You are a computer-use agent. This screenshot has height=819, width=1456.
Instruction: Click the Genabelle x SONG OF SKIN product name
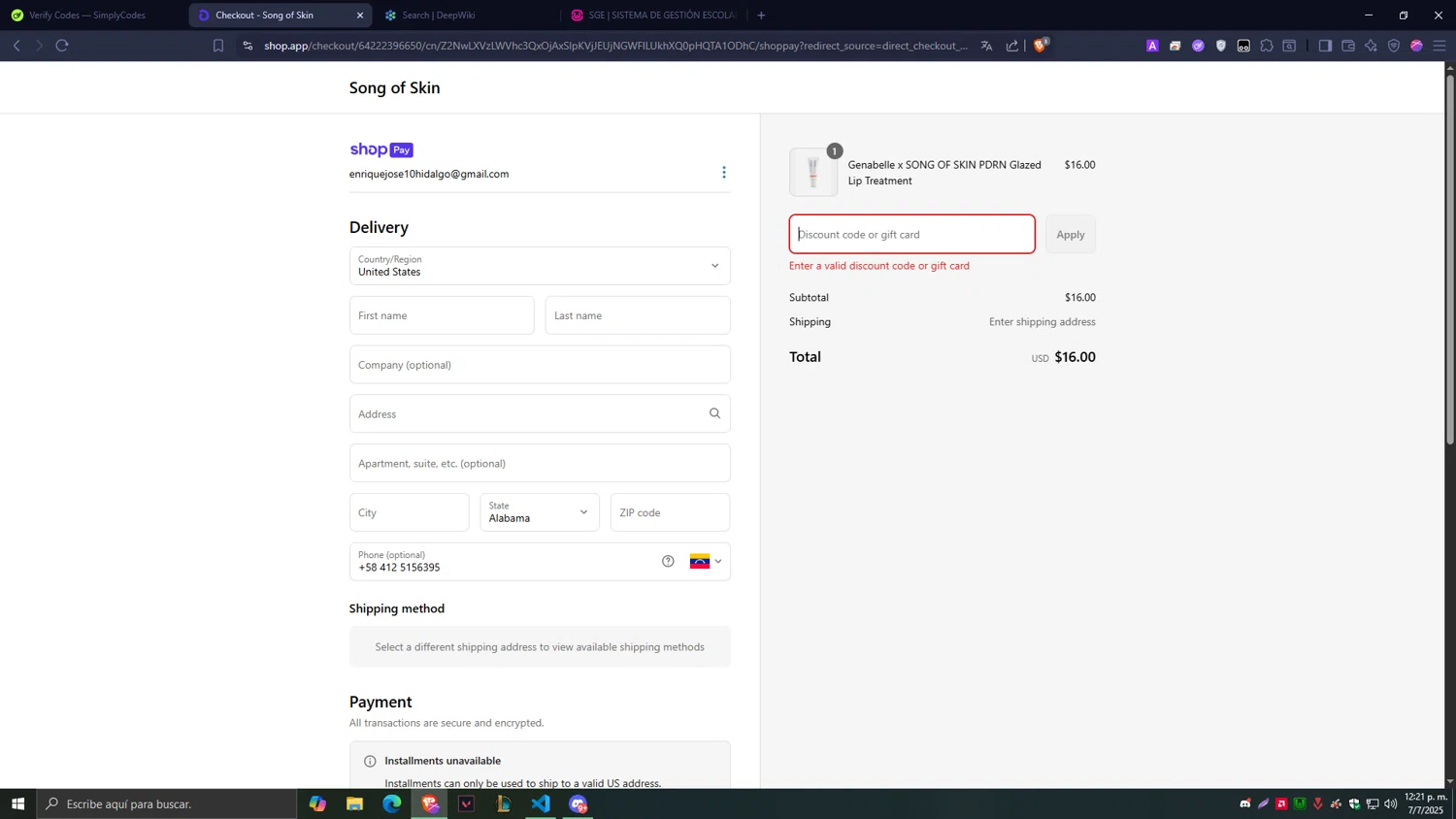(x=944, y=173)
